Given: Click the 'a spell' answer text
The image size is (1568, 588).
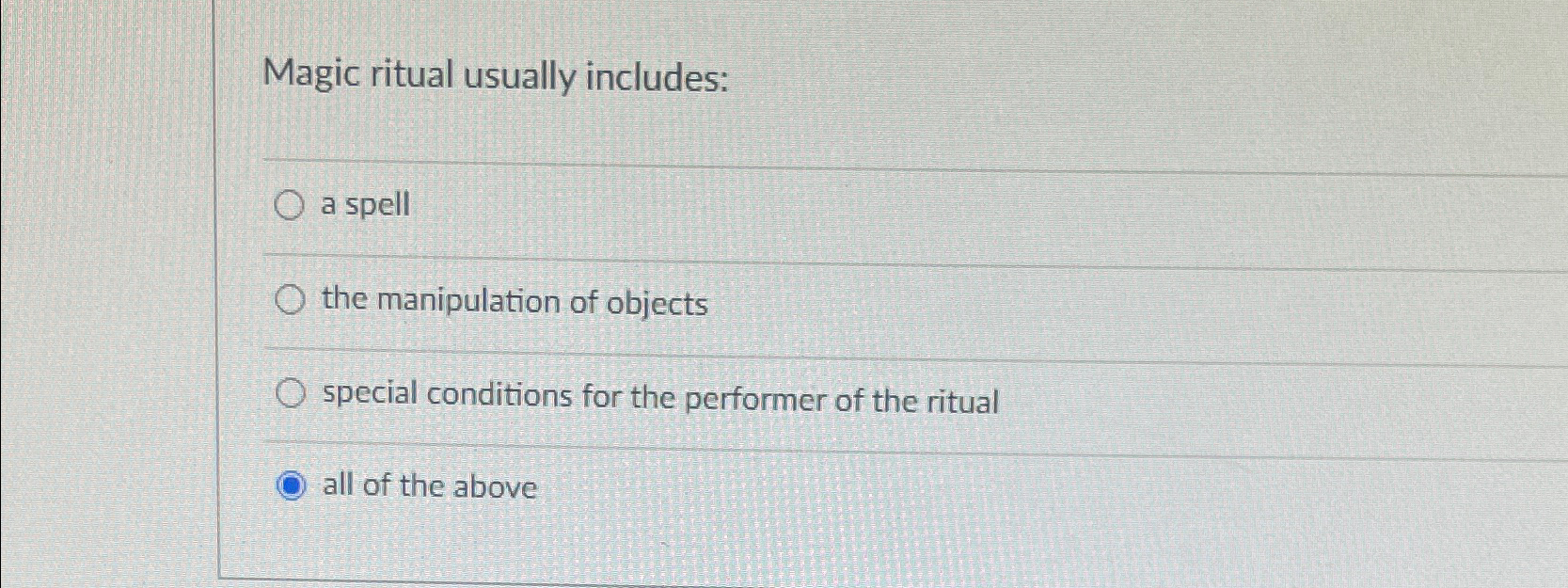Looking at the screenshot, I should pyautogui.click(x=362, y=204).
